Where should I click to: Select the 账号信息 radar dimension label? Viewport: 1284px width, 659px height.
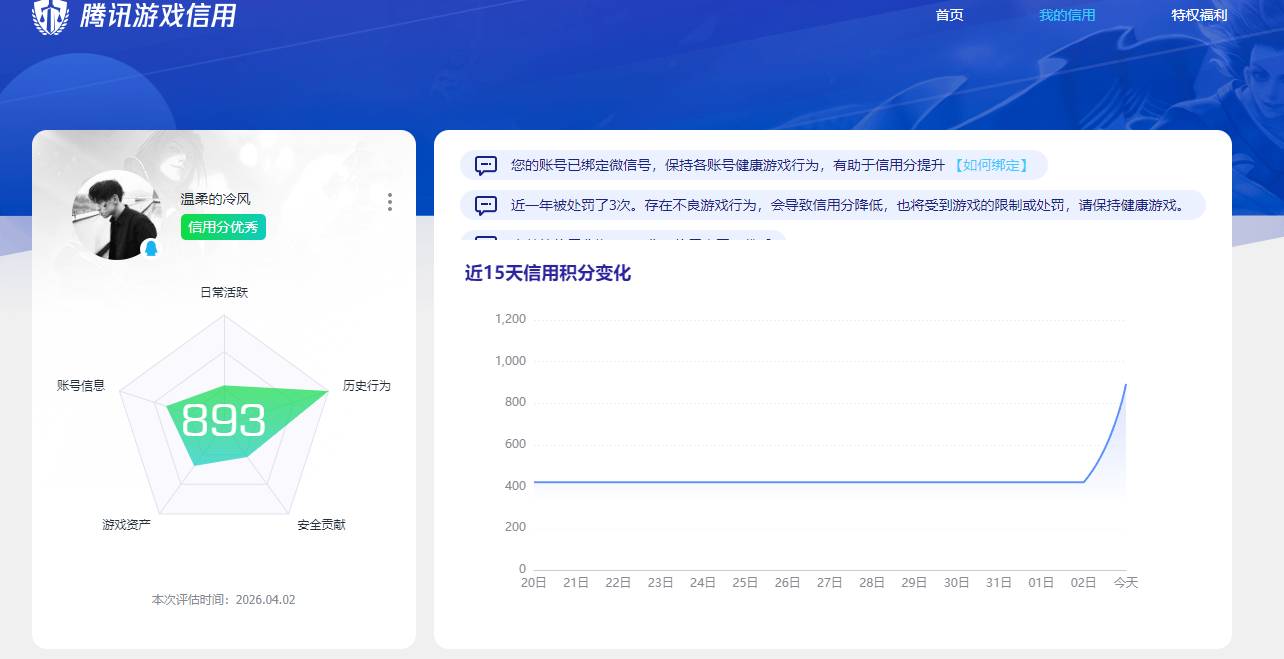coord(79,385)
